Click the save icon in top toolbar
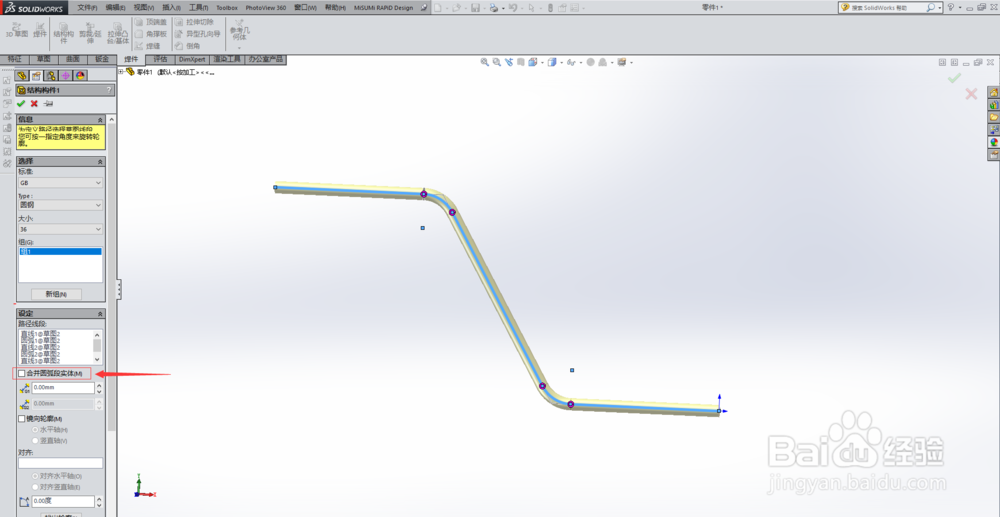This screenshot has height=517, width=1000. tap(475, 8)
